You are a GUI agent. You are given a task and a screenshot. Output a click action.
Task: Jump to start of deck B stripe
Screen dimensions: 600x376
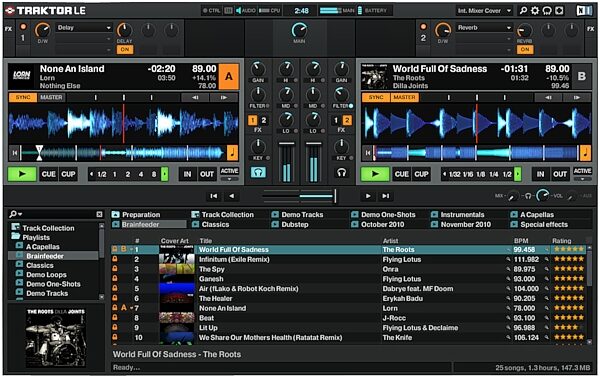tap(367, 153)
